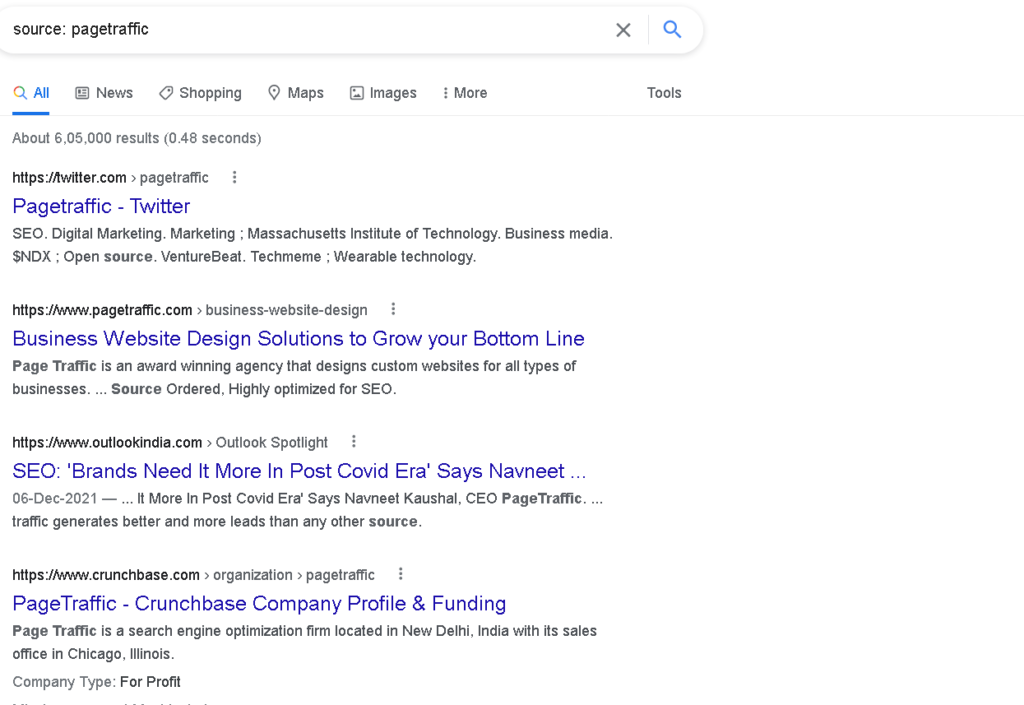The width and height of the screenshot is (1024, 705).
Task: Open the Crunchbase Company Profile link
Action: click(x=258, y=603)
